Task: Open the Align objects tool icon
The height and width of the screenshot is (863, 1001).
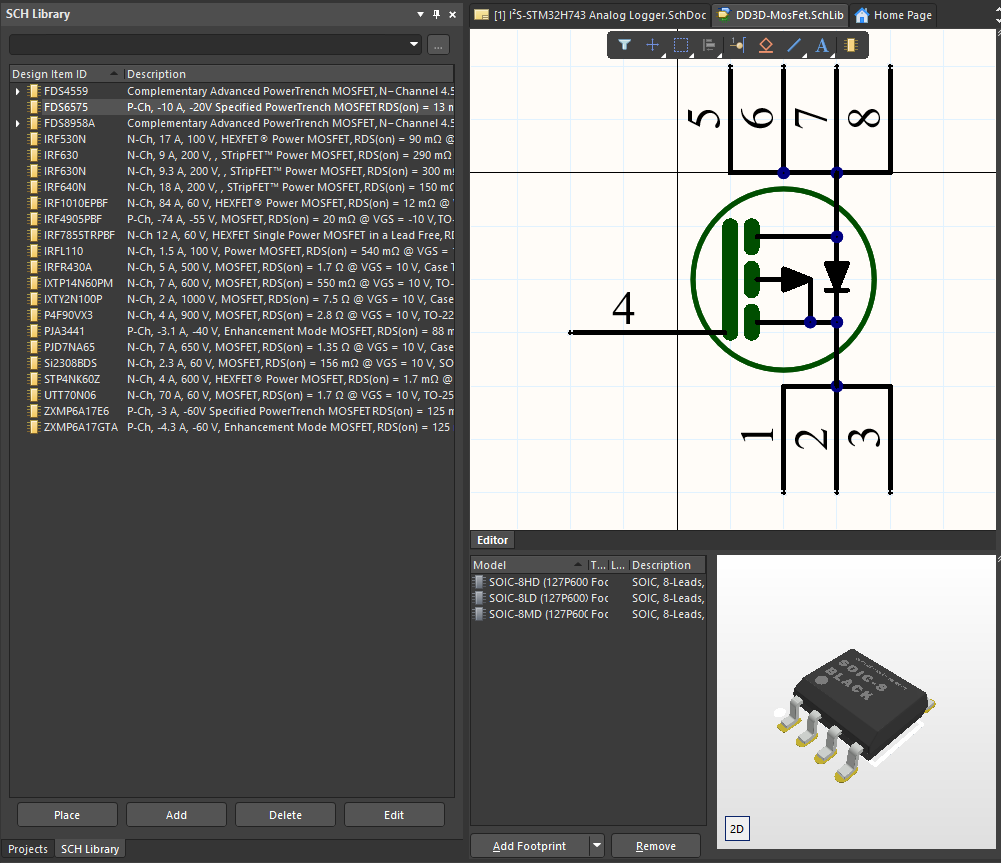Action: coord(709,45)
